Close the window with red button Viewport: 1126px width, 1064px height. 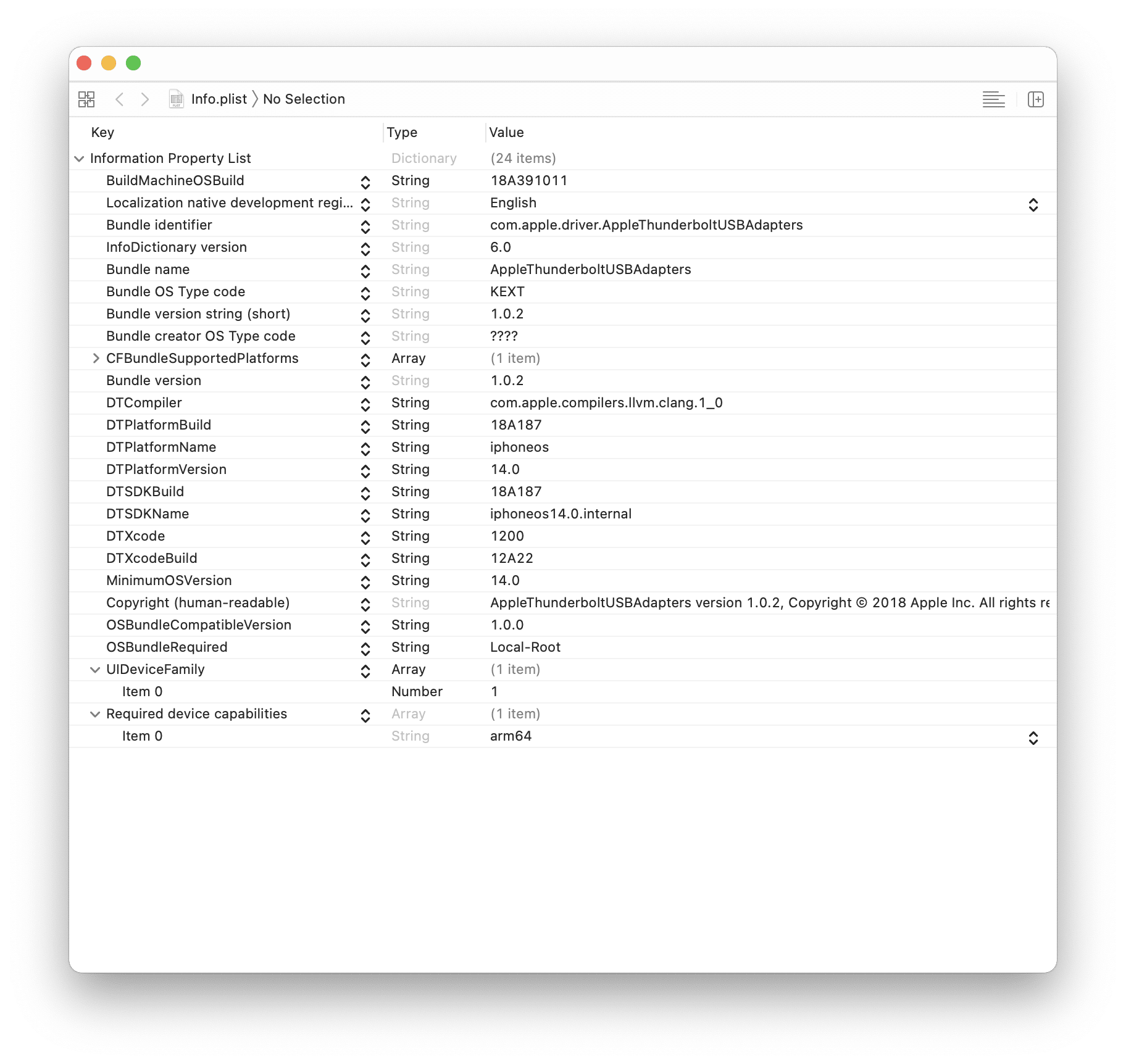point(84,63)
